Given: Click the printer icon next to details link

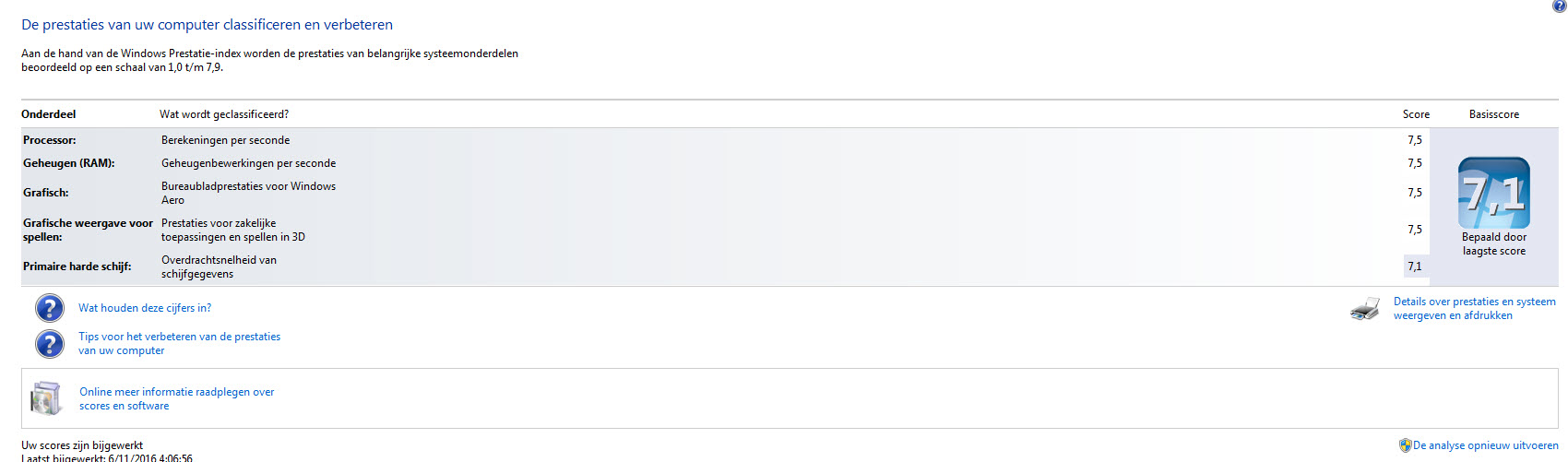Looking at the screenshot, I should (1365, 309).
